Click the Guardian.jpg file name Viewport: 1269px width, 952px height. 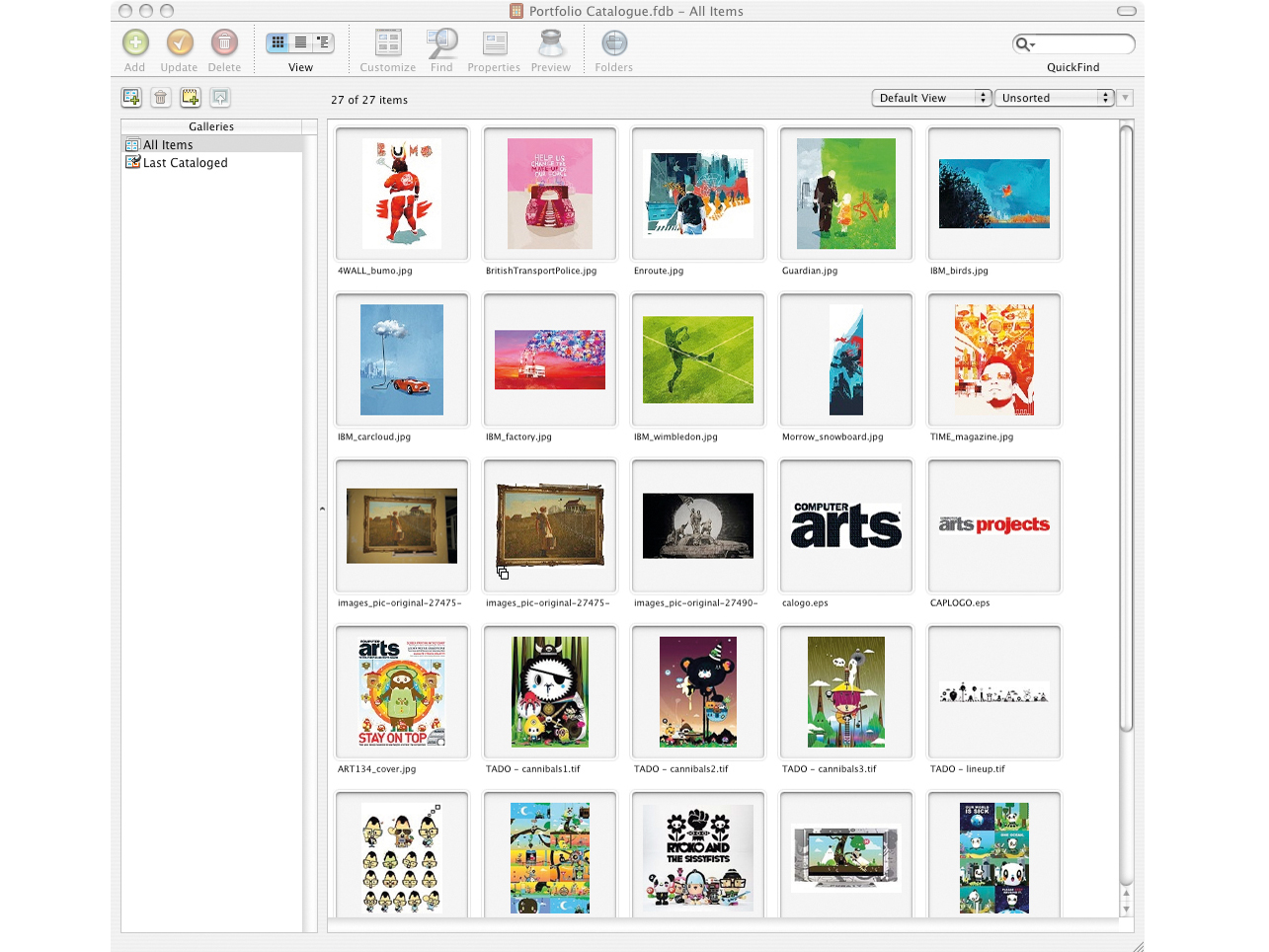coord(810,271)
